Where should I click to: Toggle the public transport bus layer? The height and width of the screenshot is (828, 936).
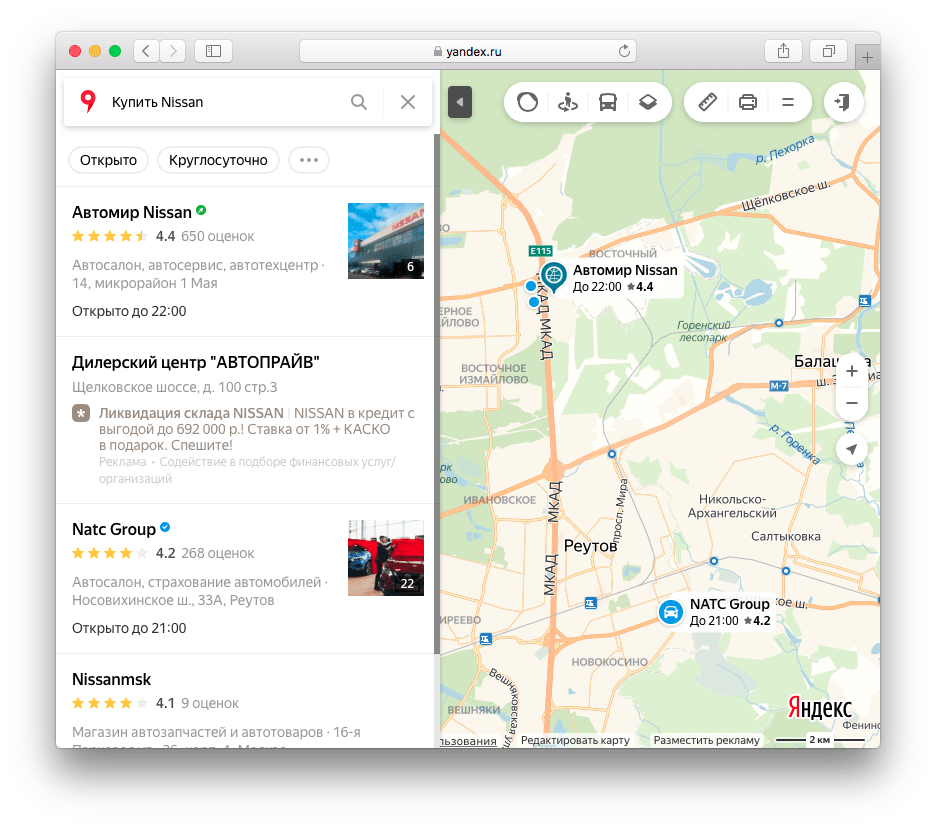point(608,102)
